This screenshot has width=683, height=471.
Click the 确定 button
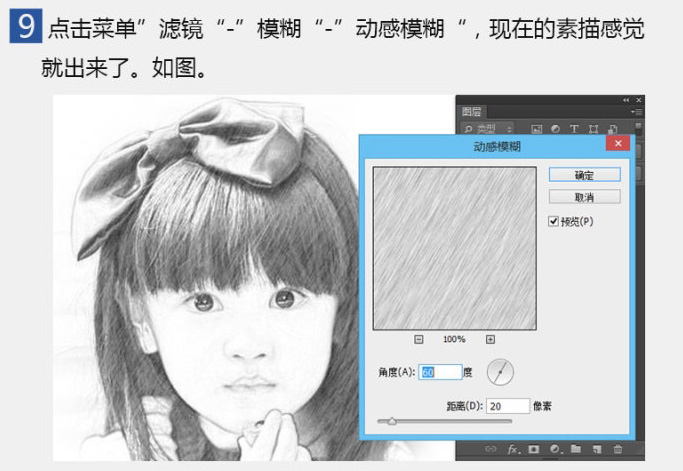584,174
